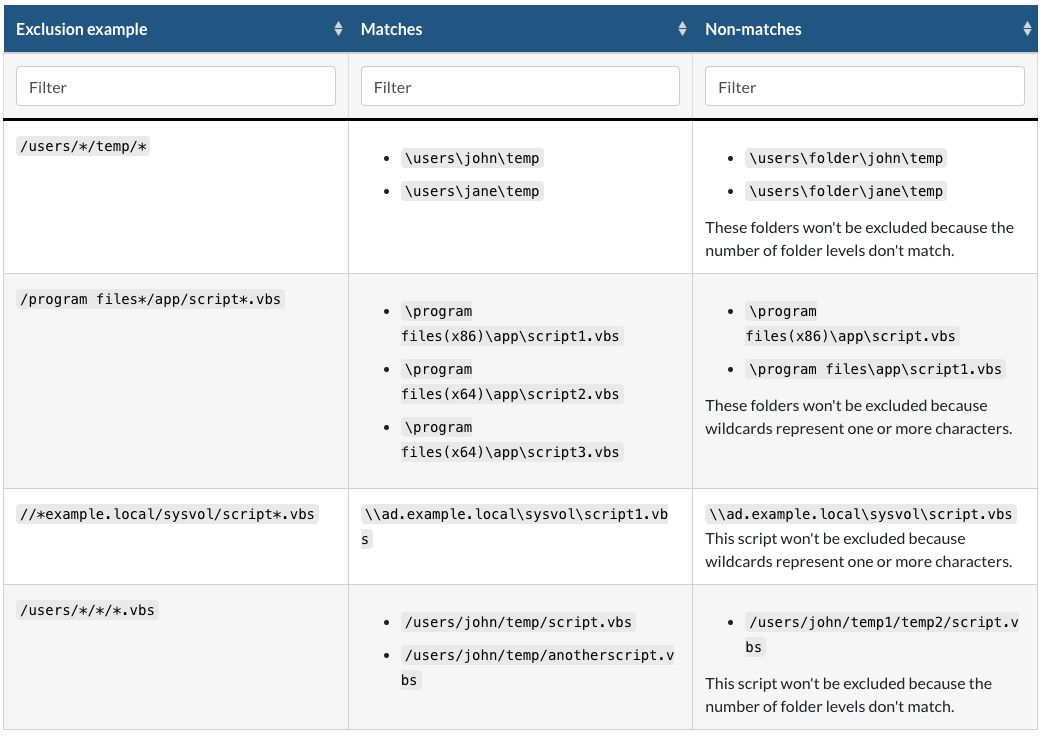Click the /users/john/temp/anotherscript.vbs match entry
1044x736 pixels.
click(538, 656)
